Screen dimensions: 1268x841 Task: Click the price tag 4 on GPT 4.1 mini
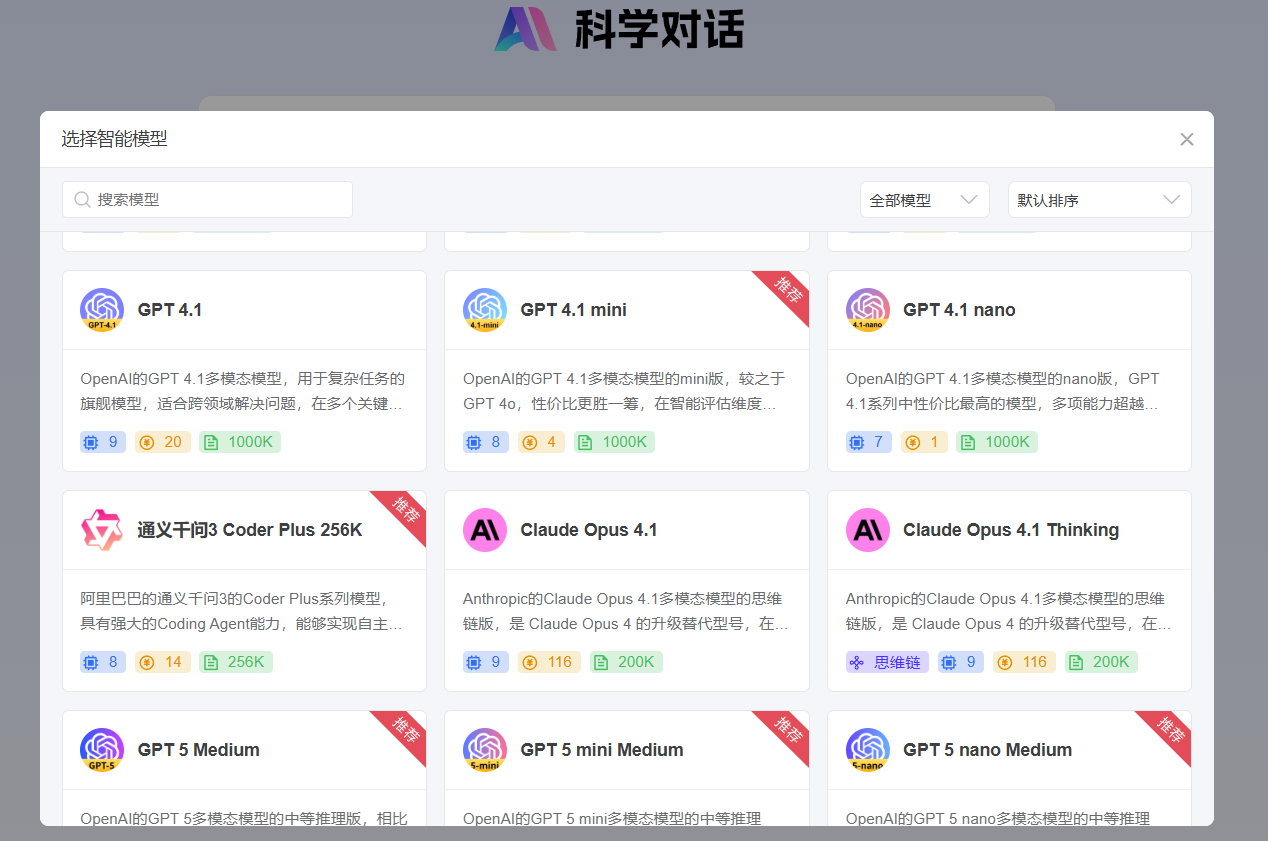coord(541,442)
